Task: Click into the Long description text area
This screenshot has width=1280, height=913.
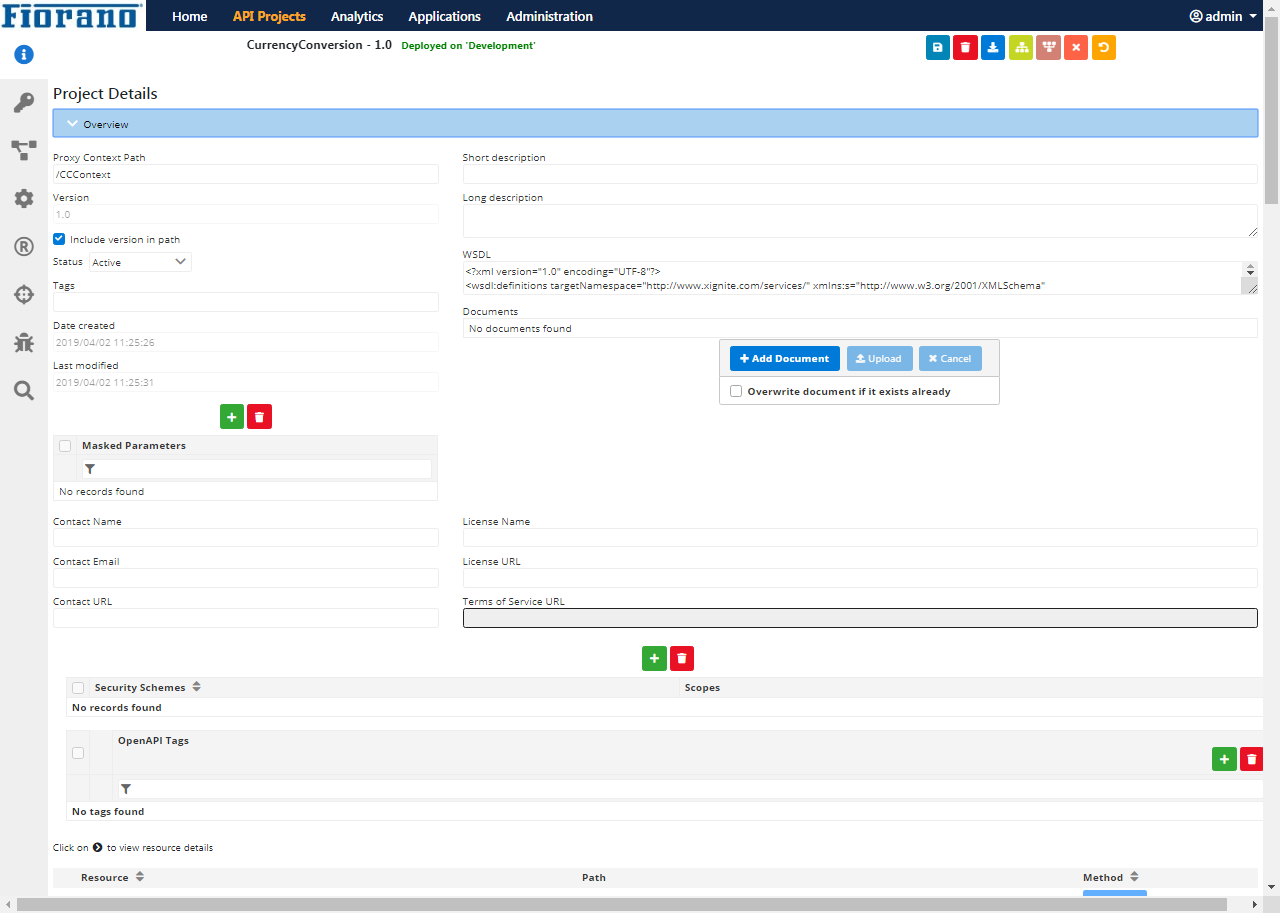Action: point(860,221)
